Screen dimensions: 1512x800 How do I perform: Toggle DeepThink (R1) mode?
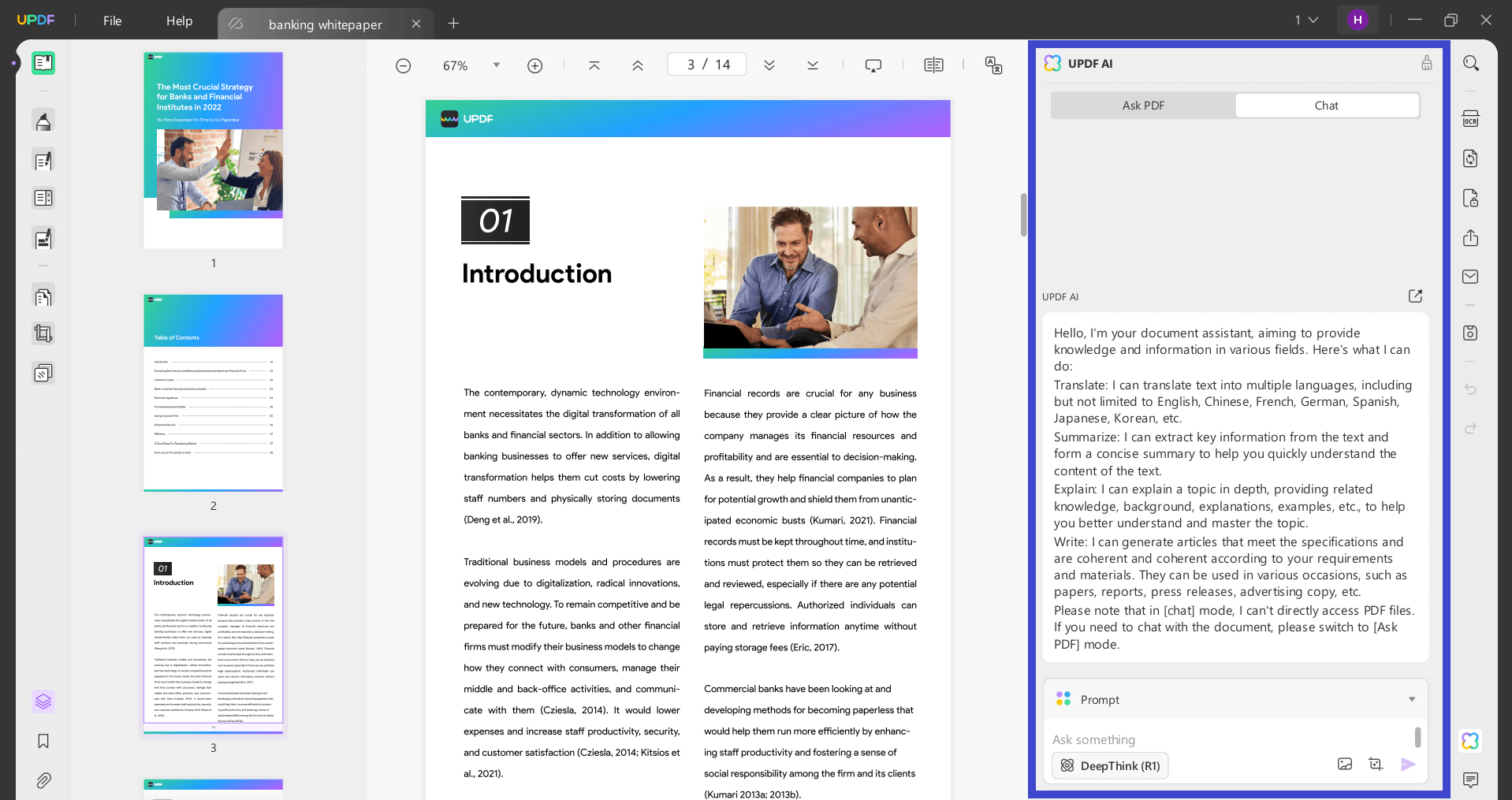pyautogui.click(x=1110, y=766)
